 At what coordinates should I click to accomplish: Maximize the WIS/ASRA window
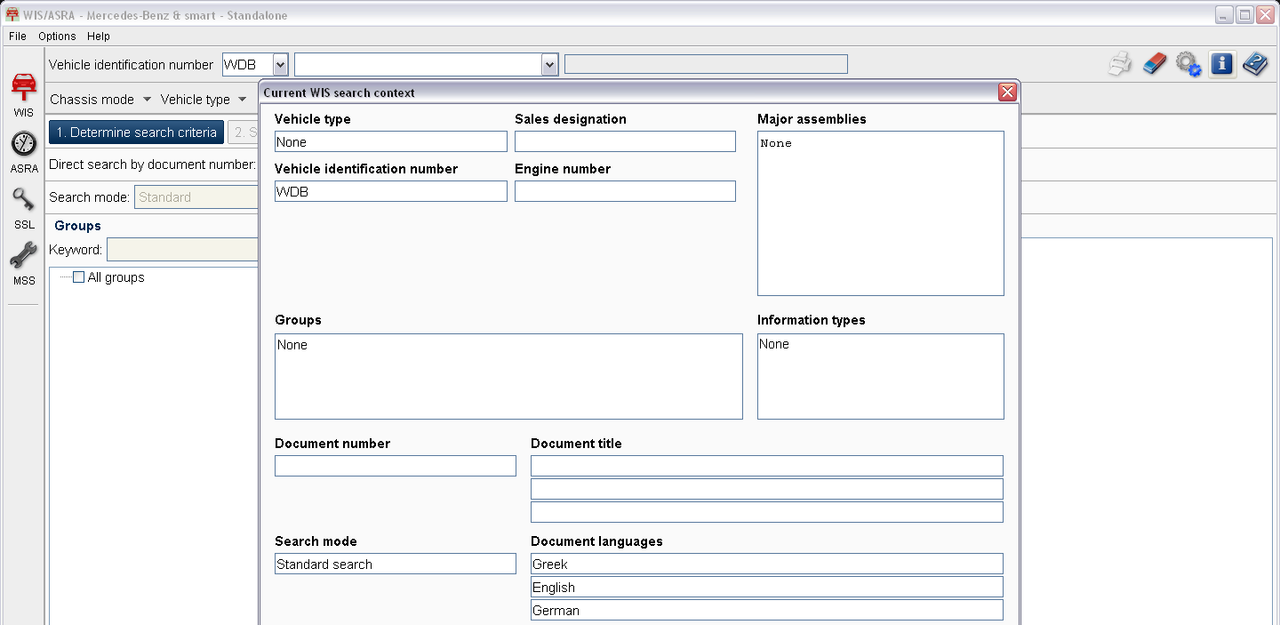[1245, 15]
